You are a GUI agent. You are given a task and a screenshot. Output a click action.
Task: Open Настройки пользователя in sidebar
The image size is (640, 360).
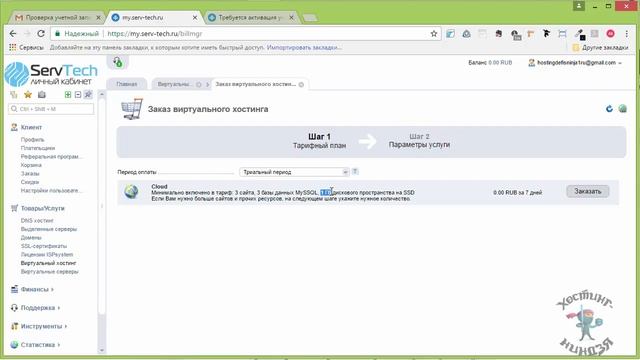(51, 191)
